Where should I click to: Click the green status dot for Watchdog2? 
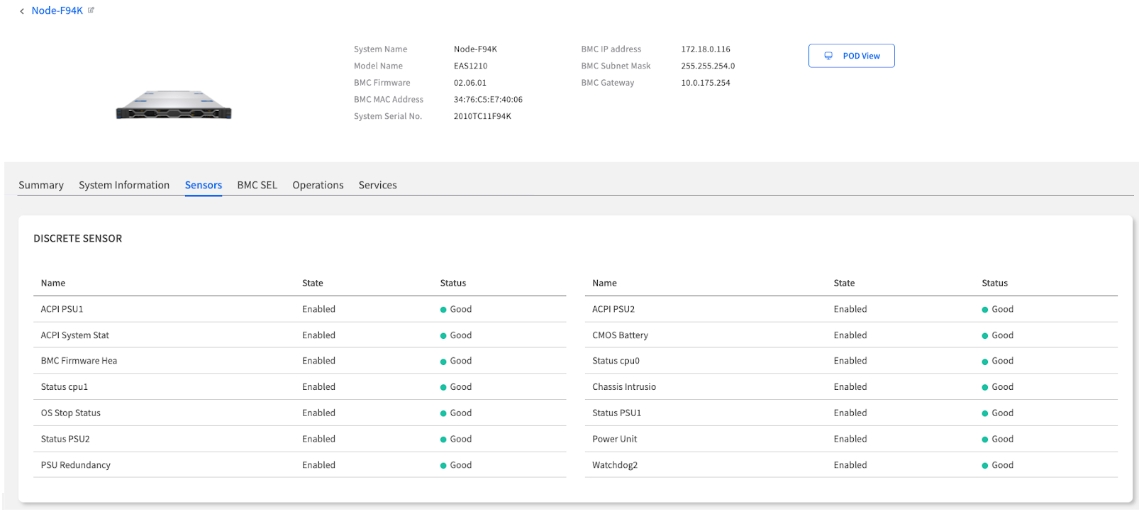pos(987,465)
